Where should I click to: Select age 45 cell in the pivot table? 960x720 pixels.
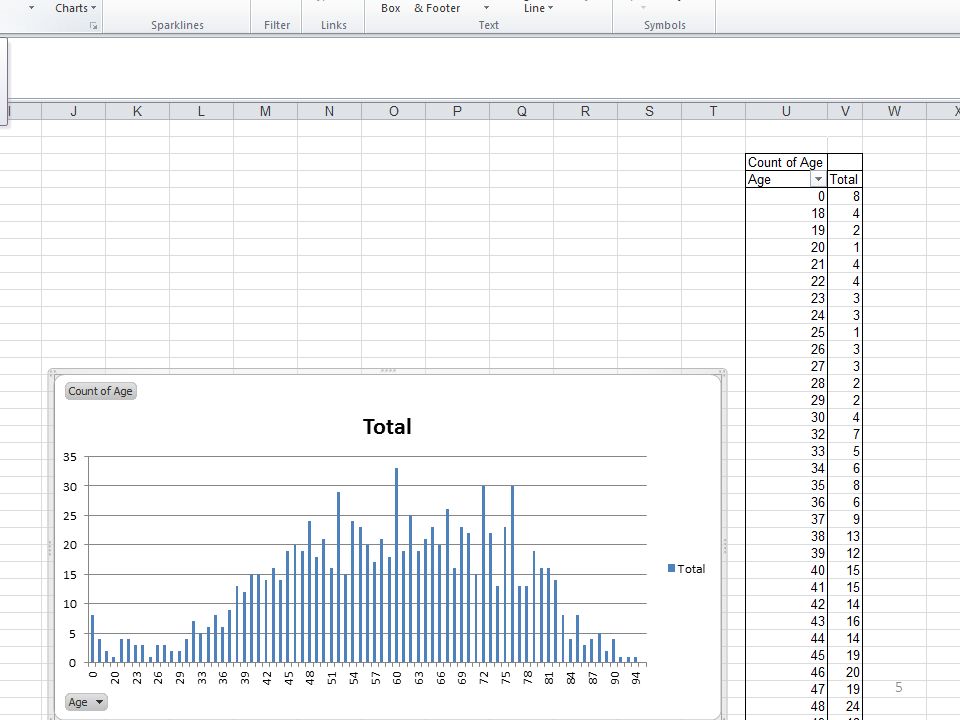click(786, 656)
